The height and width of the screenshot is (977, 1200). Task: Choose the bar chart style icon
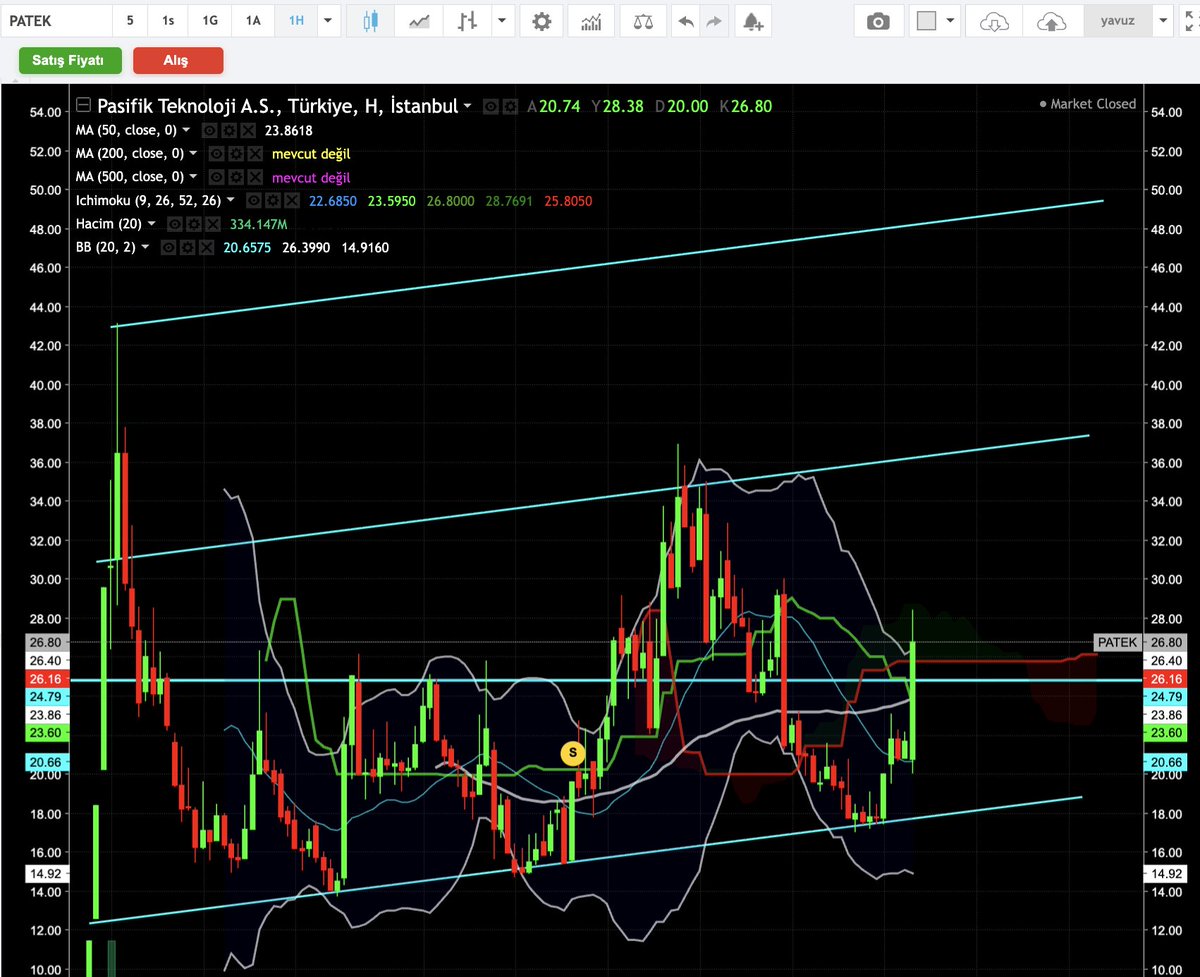click(467, 21)
